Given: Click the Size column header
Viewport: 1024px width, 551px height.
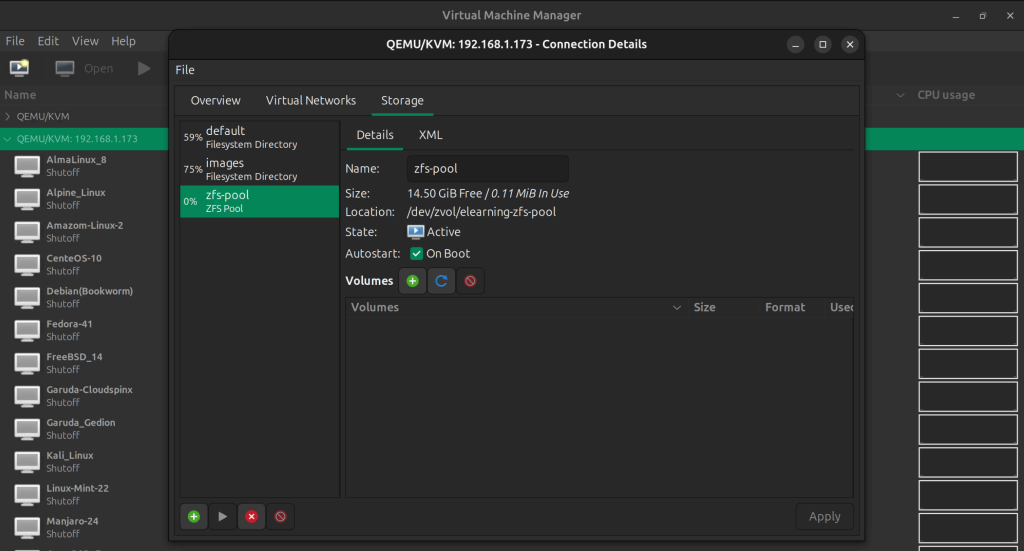Looking at the screenshot, I should (704, 307).
